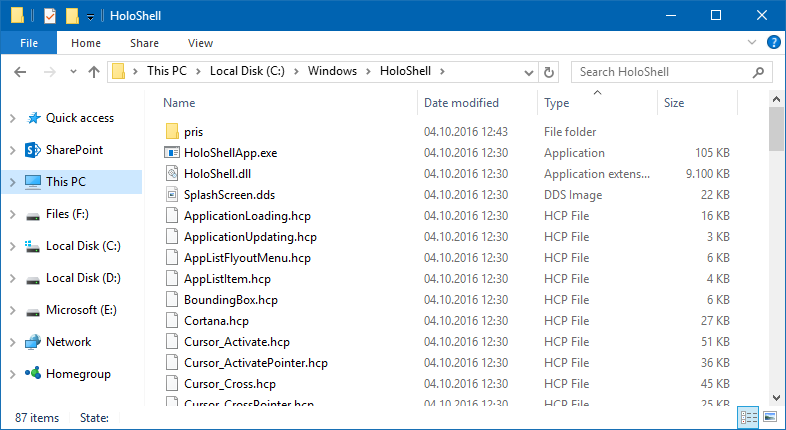Open Help via the question mark icon

[x=773, y=43]
